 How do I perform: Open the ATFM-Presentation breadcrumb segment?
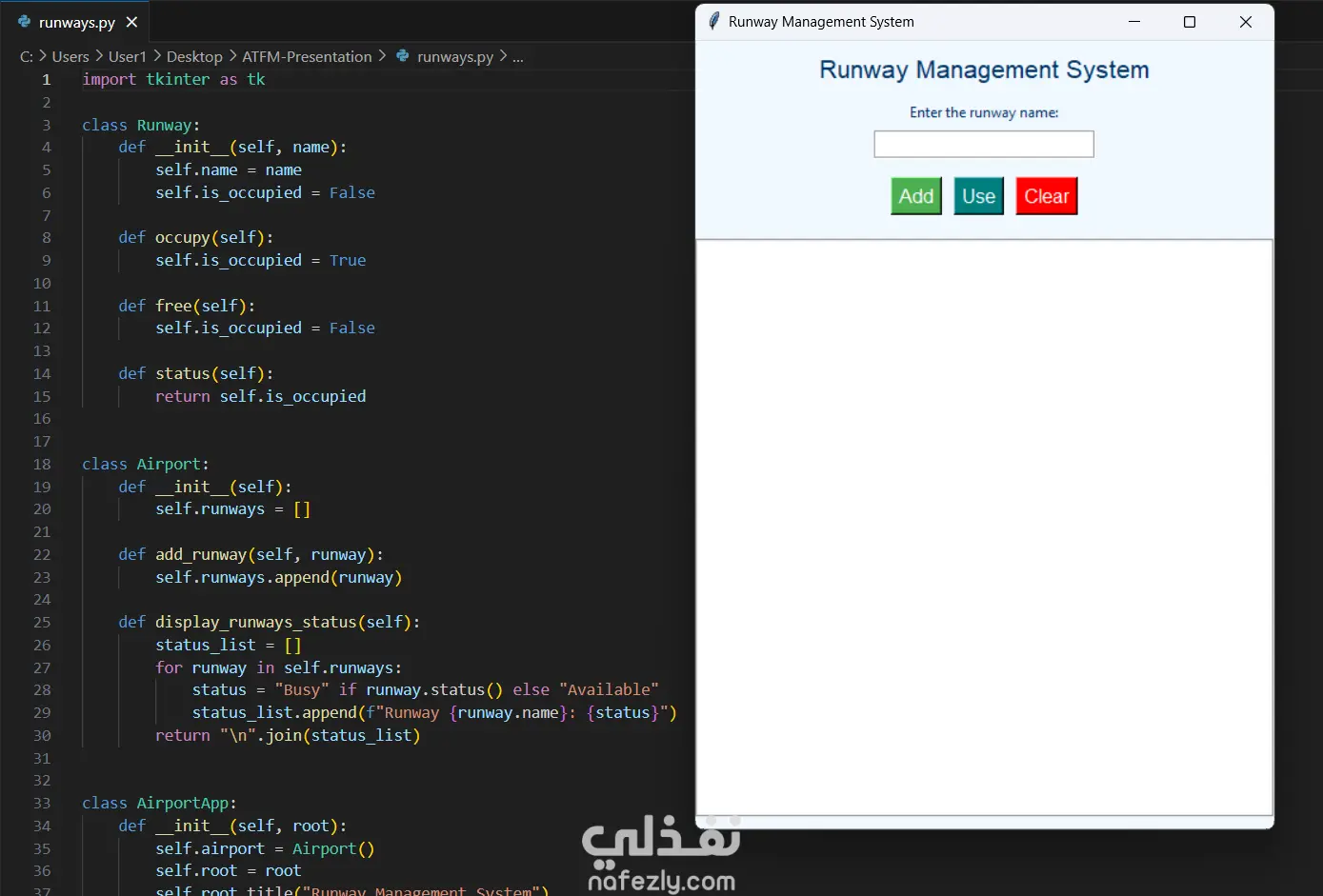pos(307,57)
